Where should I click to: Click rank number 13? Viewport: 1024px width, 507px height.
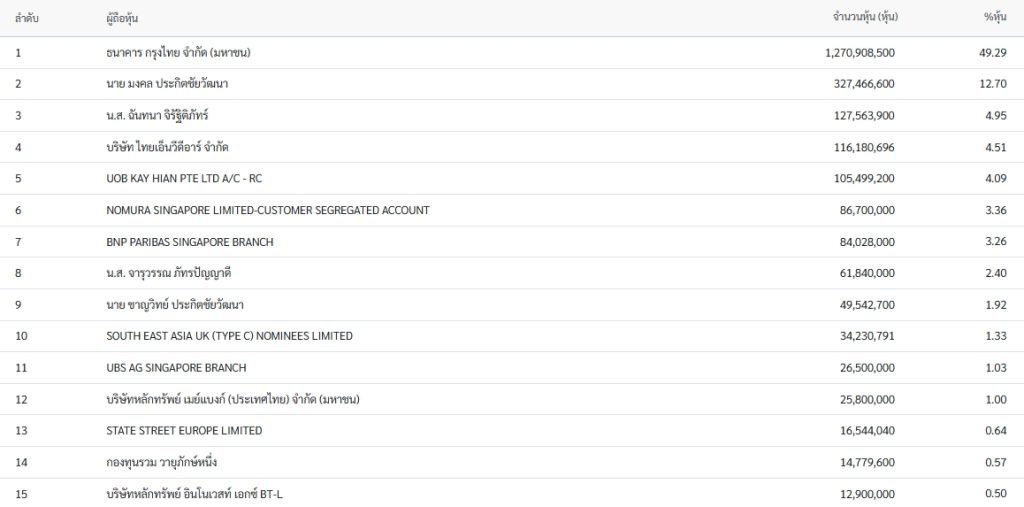tap(21, 431)
